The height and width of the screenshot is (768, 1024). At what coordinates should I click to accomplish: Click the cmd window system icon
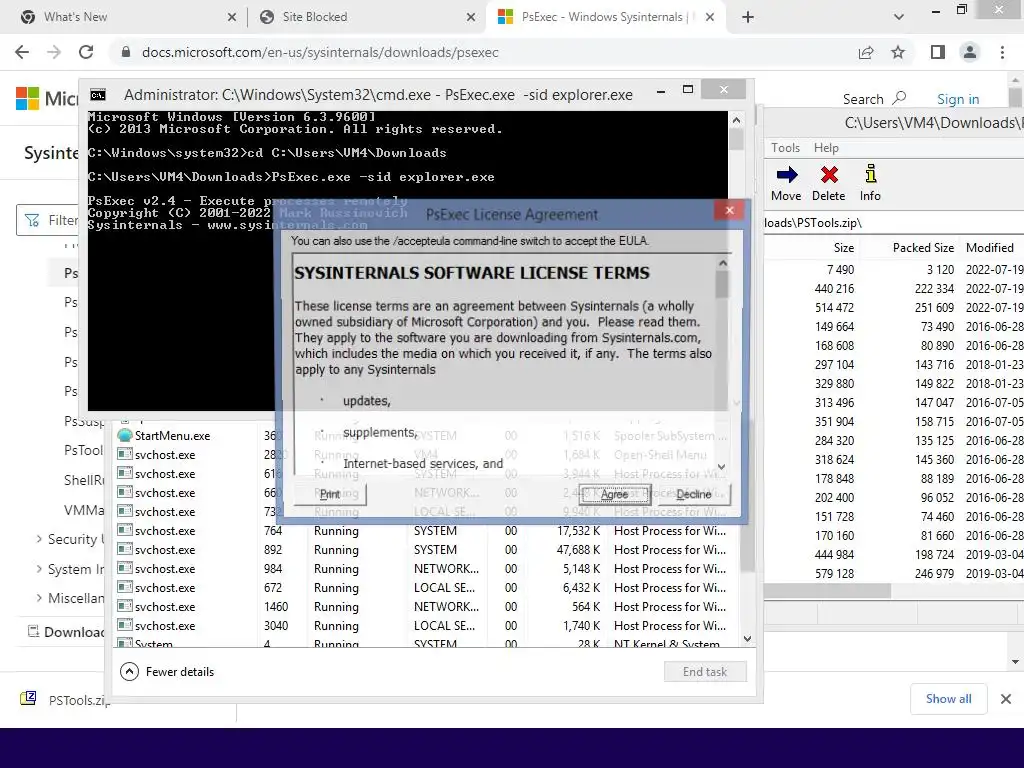(x=98, y=95)
